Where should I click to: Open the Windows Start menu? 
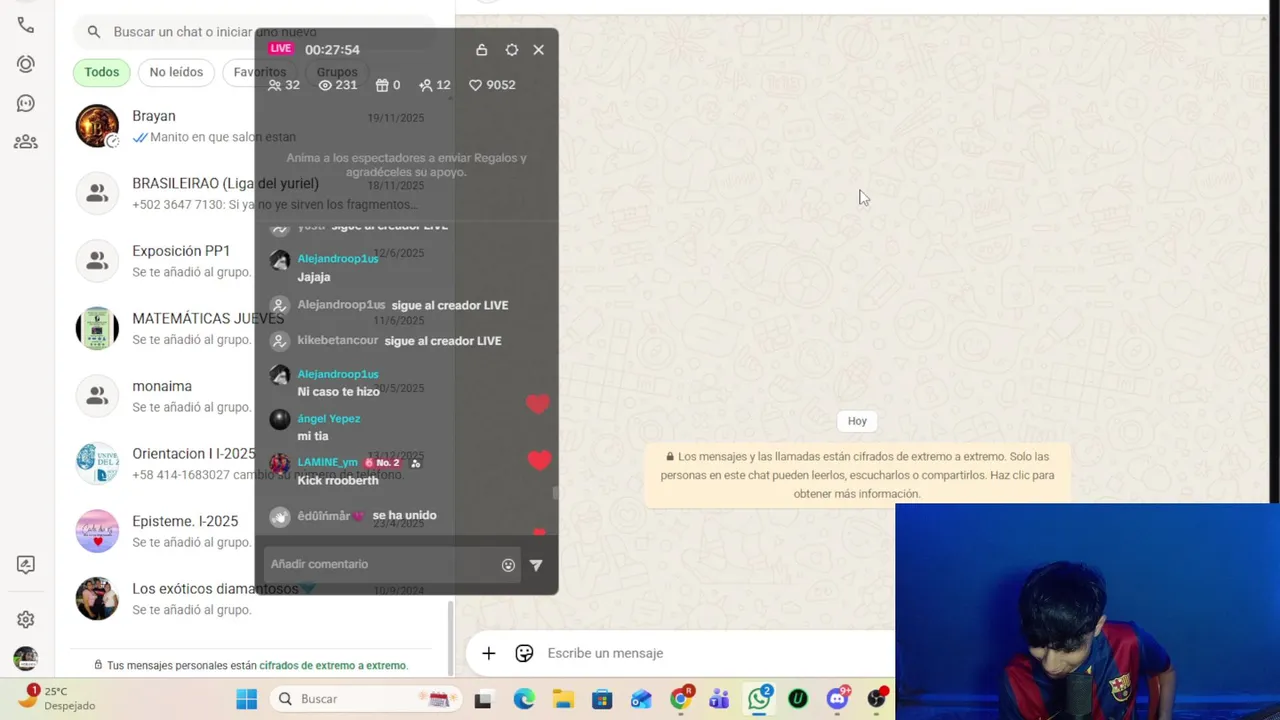(246, 699)
